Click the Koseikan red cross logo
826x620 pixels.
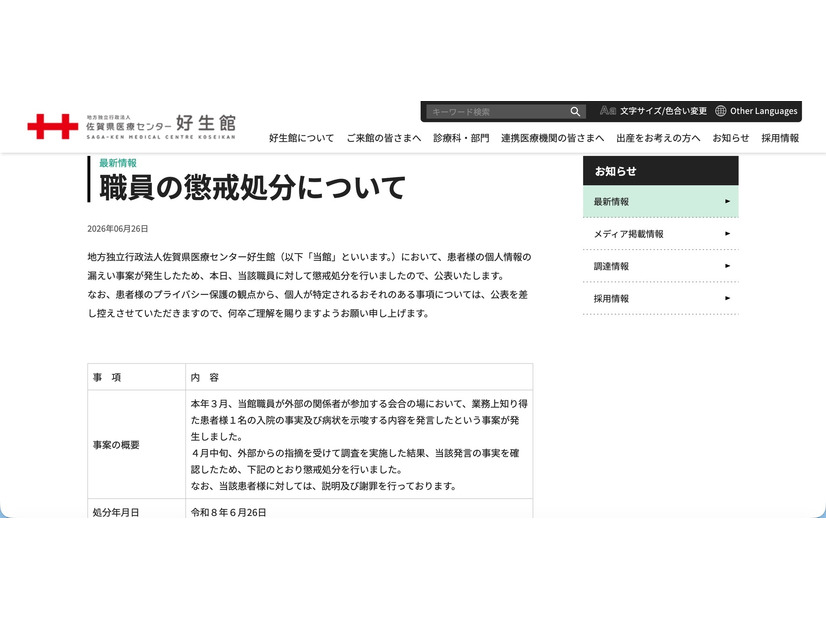pyautogui.click(x=53, y=126)
